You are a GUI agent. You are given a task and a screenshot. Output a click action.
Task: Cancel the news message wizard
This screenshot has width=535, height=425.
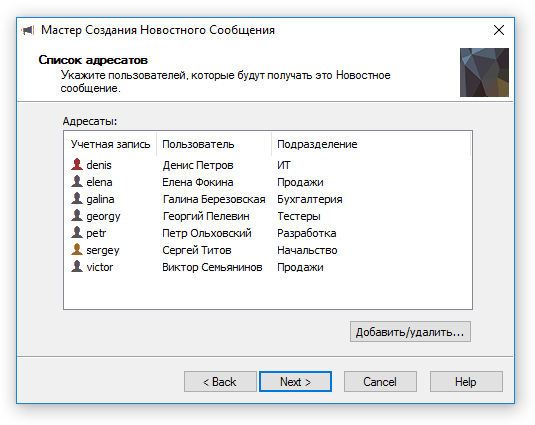pyautogui.click(x=380, y=382)
